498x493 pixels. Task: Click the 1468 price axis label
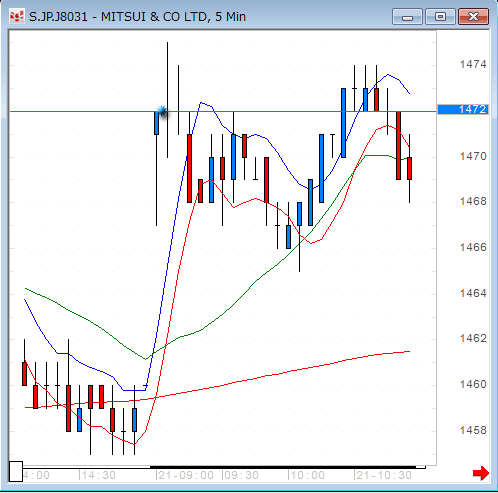click(473, 201)
